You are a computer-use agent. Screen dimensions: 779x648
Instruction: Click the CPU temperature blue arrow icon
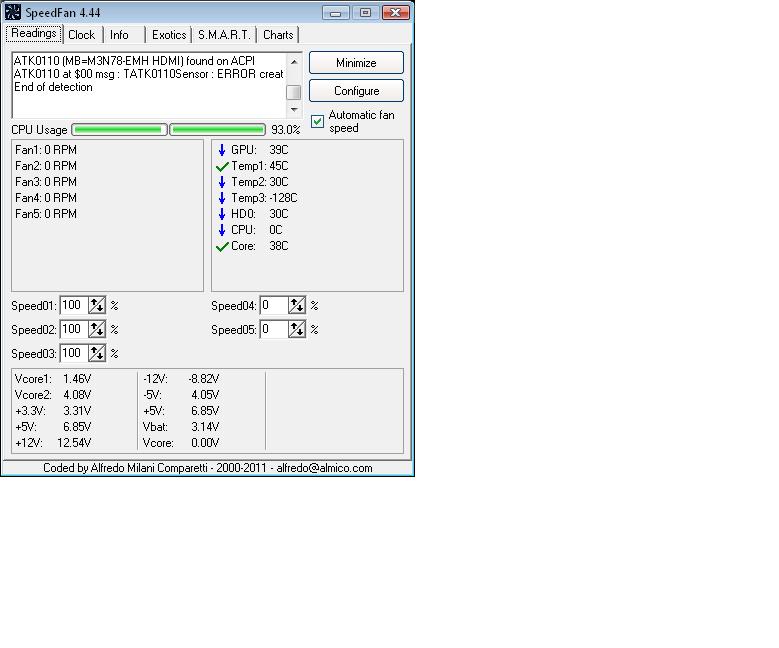click(x=222, y=230)
